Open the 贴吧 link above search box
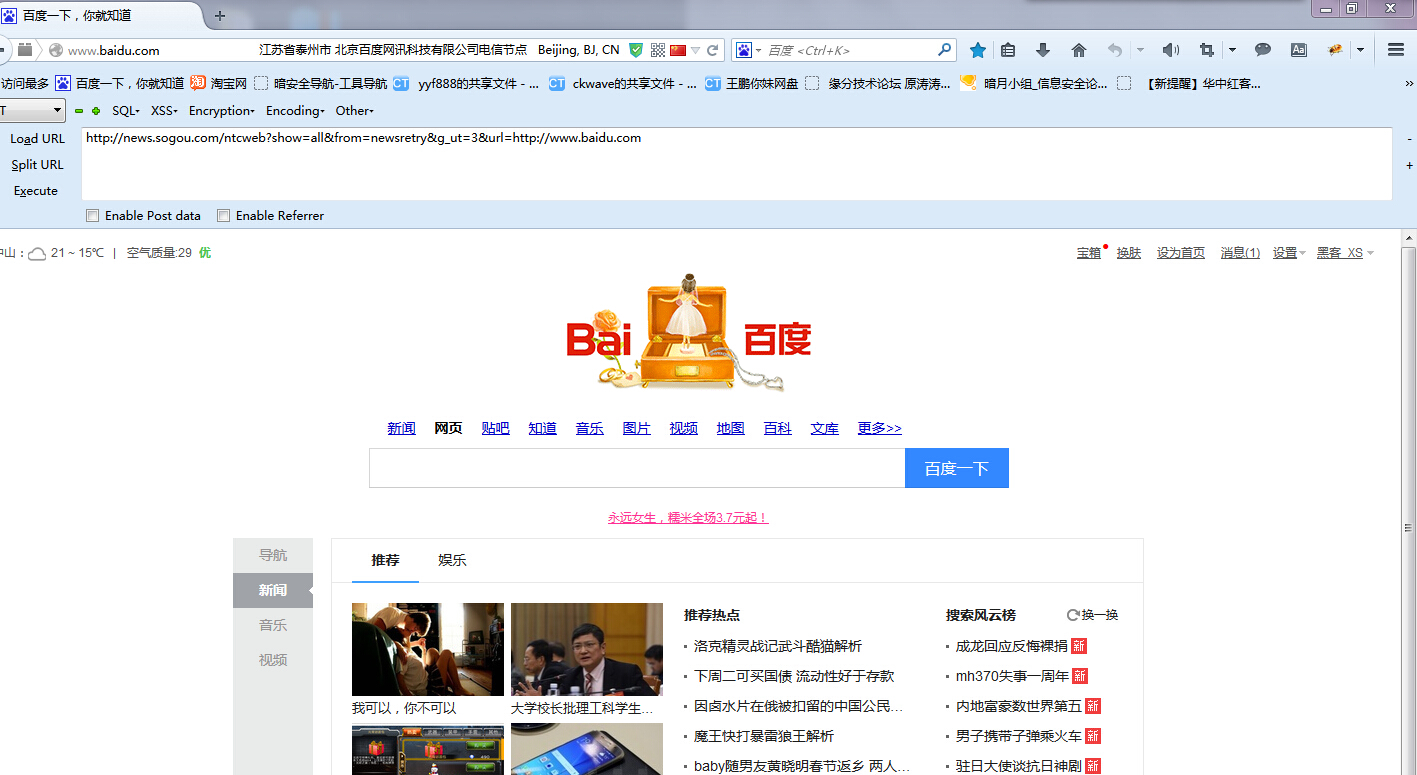This screenshot has height=775, width=1417. click(495, 428)
